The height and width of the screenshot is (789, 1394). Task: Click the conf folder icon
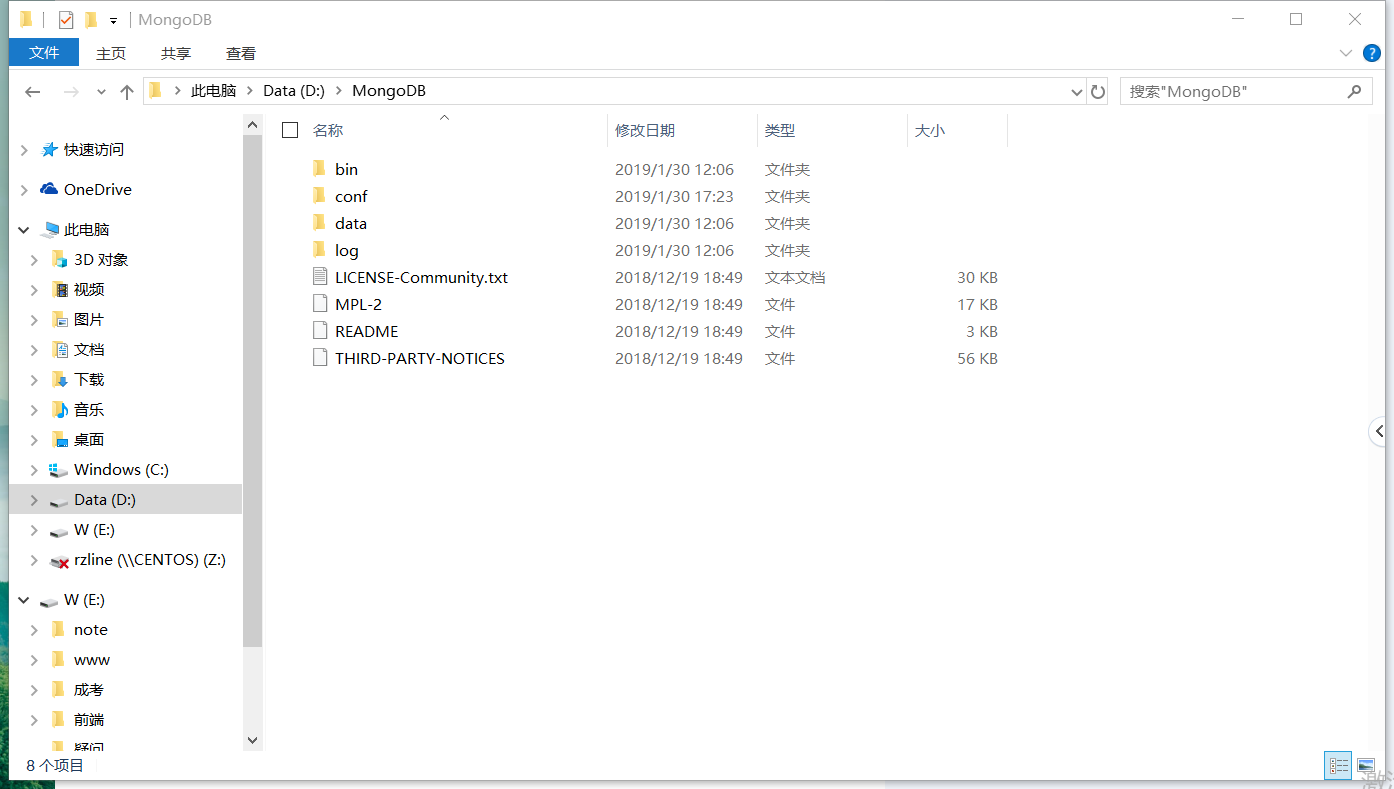click(319, 196)
